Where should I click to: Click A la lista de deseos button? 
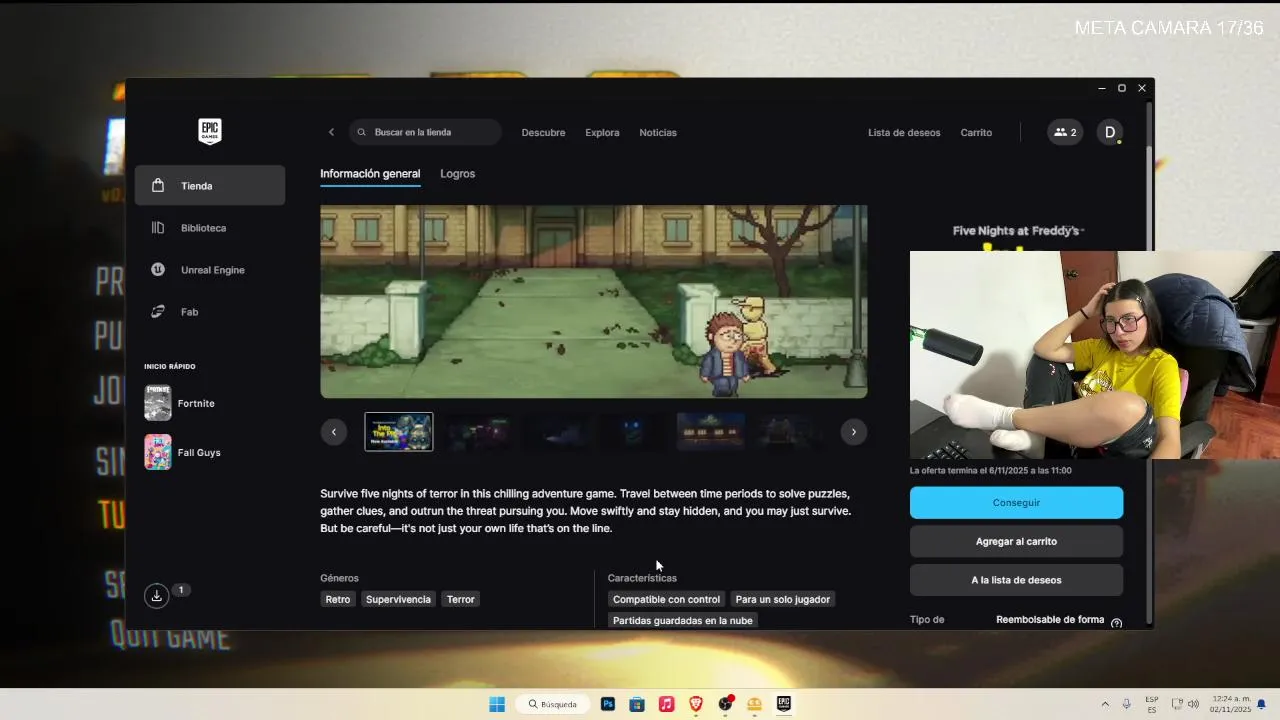(1016, 580)
